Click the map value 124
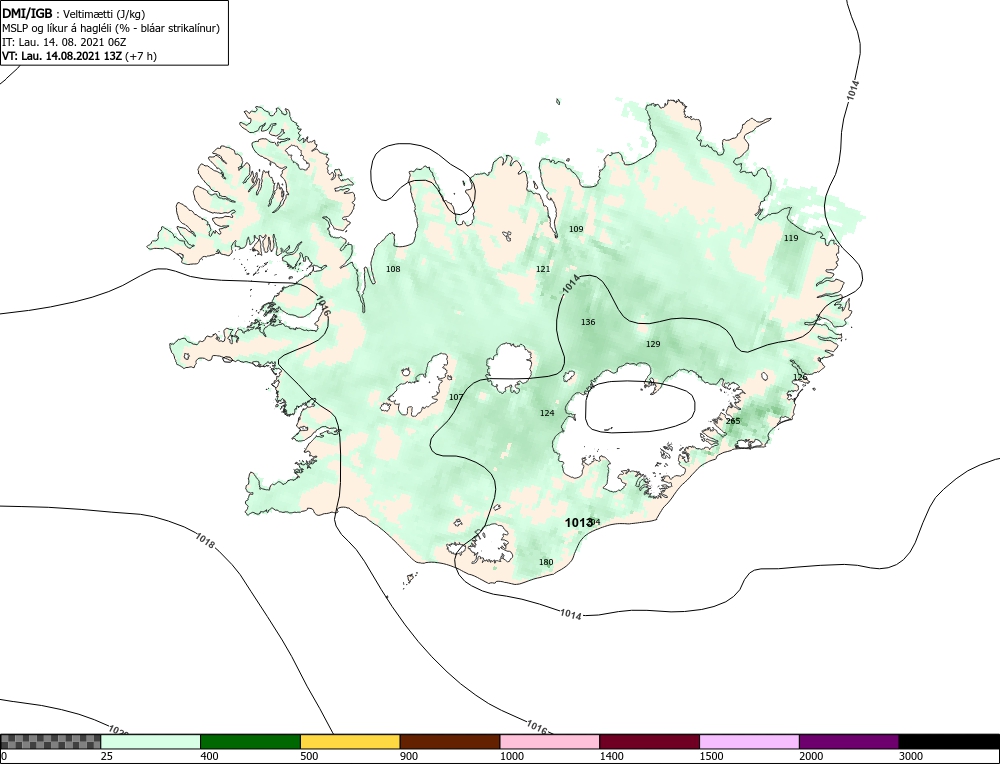 (547, 413)
